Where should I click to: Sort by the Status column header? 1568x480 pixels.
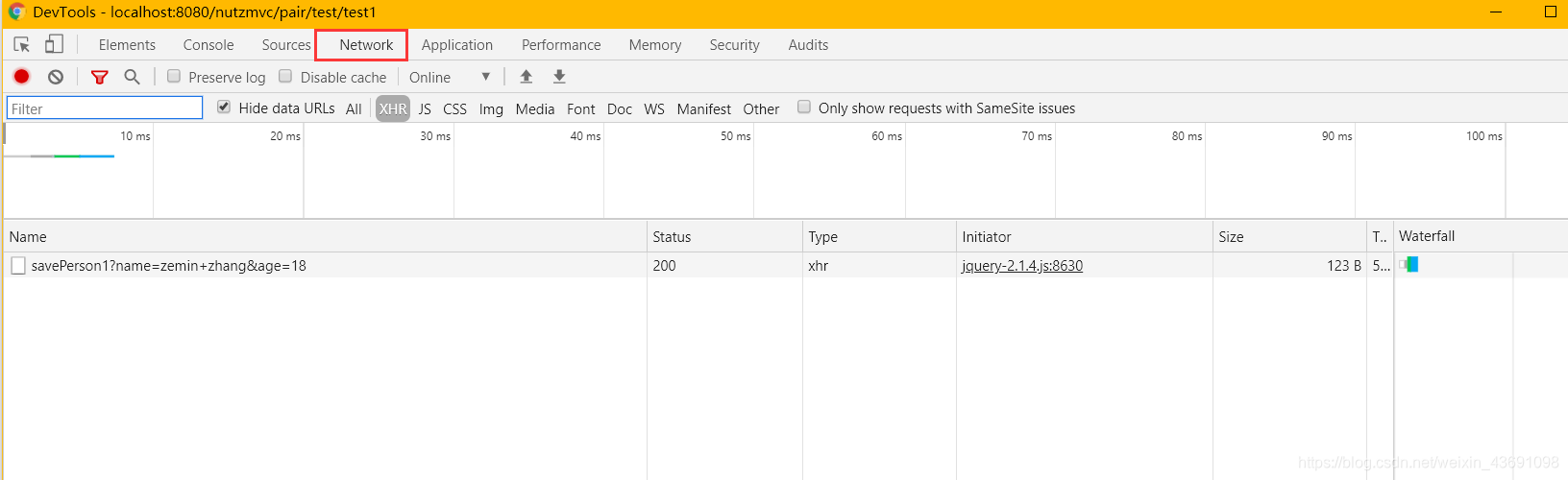(724, 236)
